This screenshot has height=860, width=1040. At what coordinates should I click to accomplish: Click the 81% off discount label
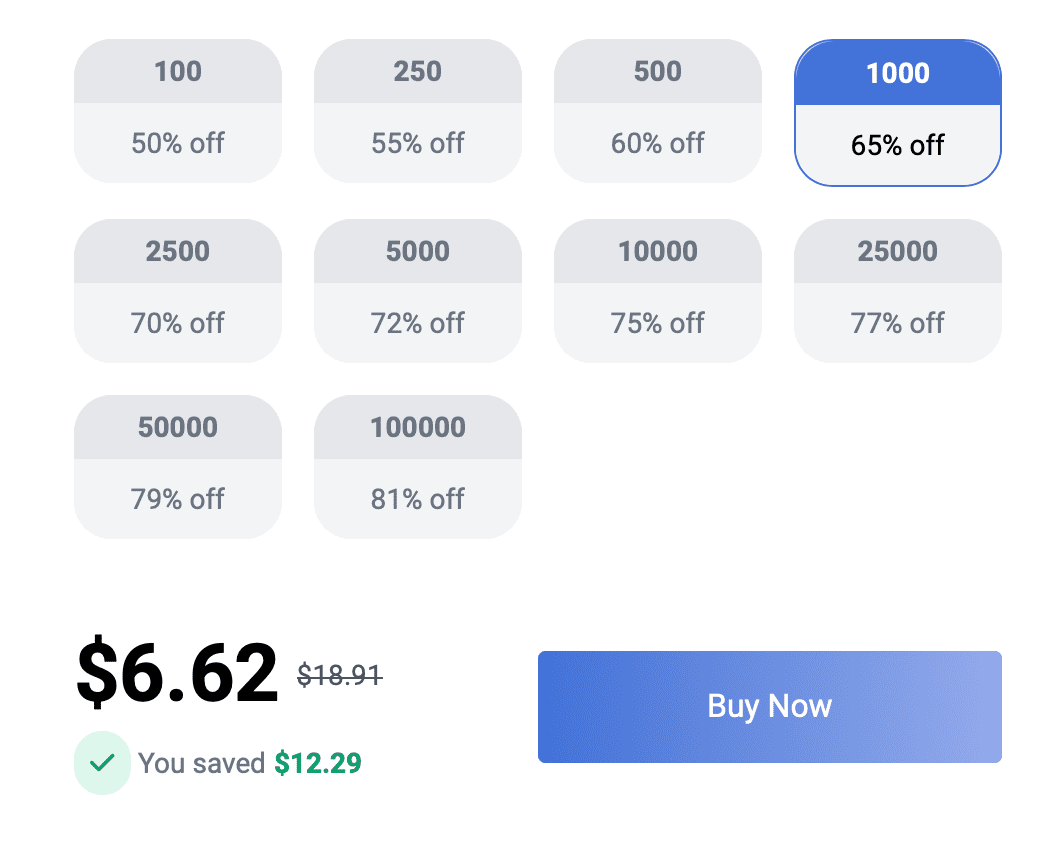pyautogui.click(x=417, y=499)
